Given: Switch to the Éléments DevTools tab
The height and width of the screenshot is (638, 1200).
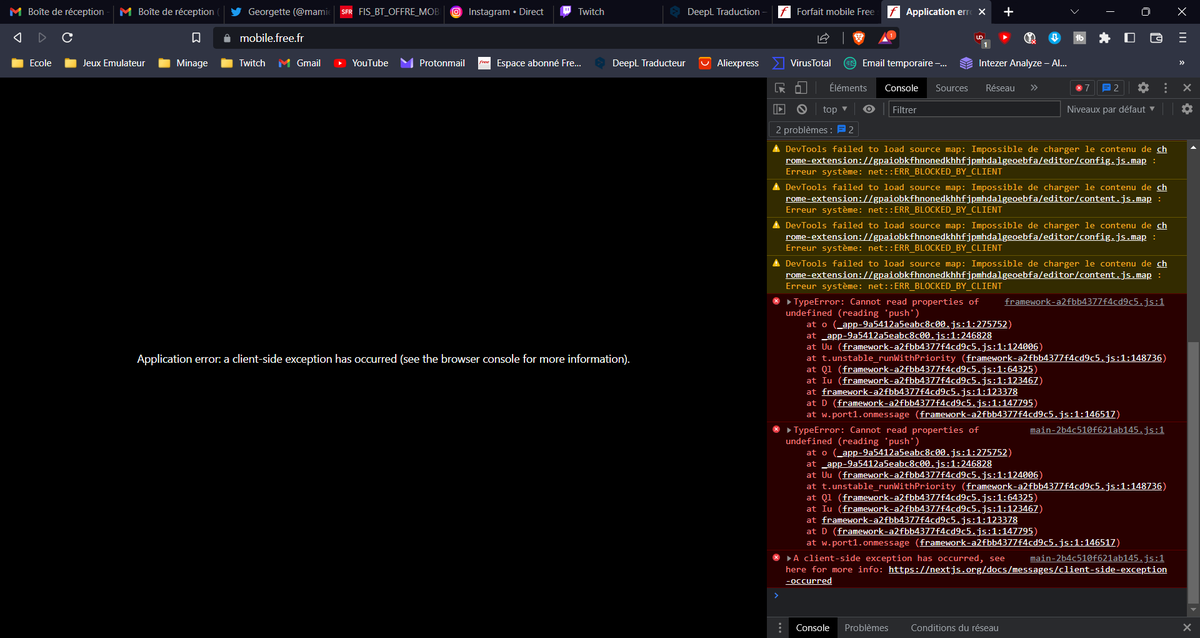Looking at the screenshot, I should point(847,88).
